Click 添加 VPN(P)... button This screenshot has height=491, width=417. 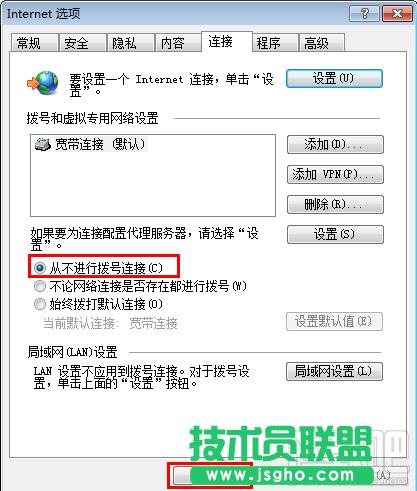(x=335, y=174)
